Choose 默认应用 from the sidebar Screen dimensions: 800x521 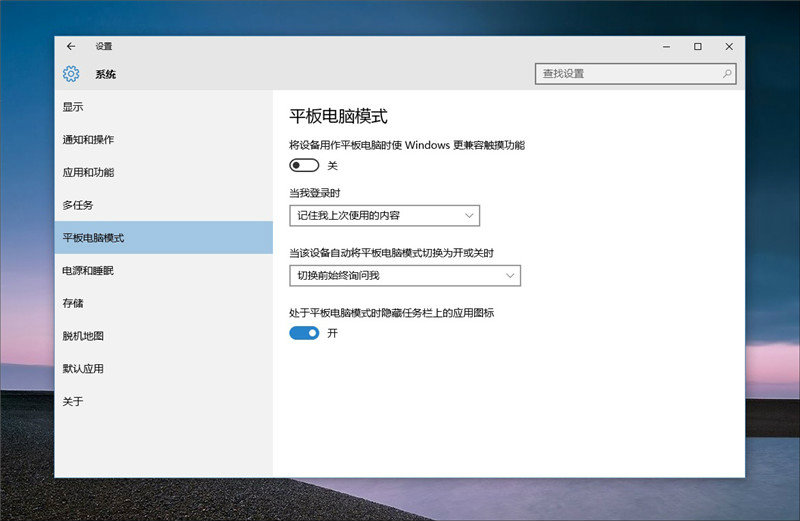[x=83, y=369]
